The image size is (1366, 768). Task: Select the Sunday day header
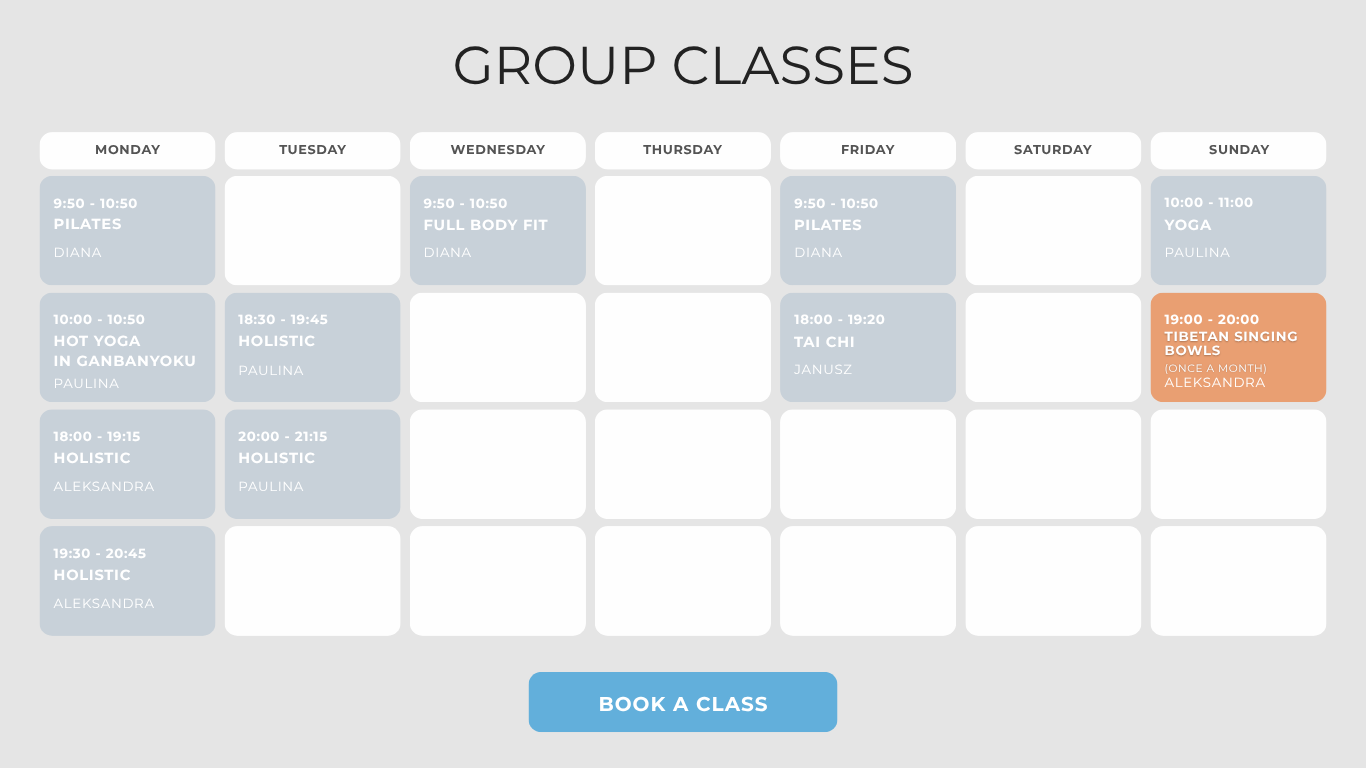1238,150
